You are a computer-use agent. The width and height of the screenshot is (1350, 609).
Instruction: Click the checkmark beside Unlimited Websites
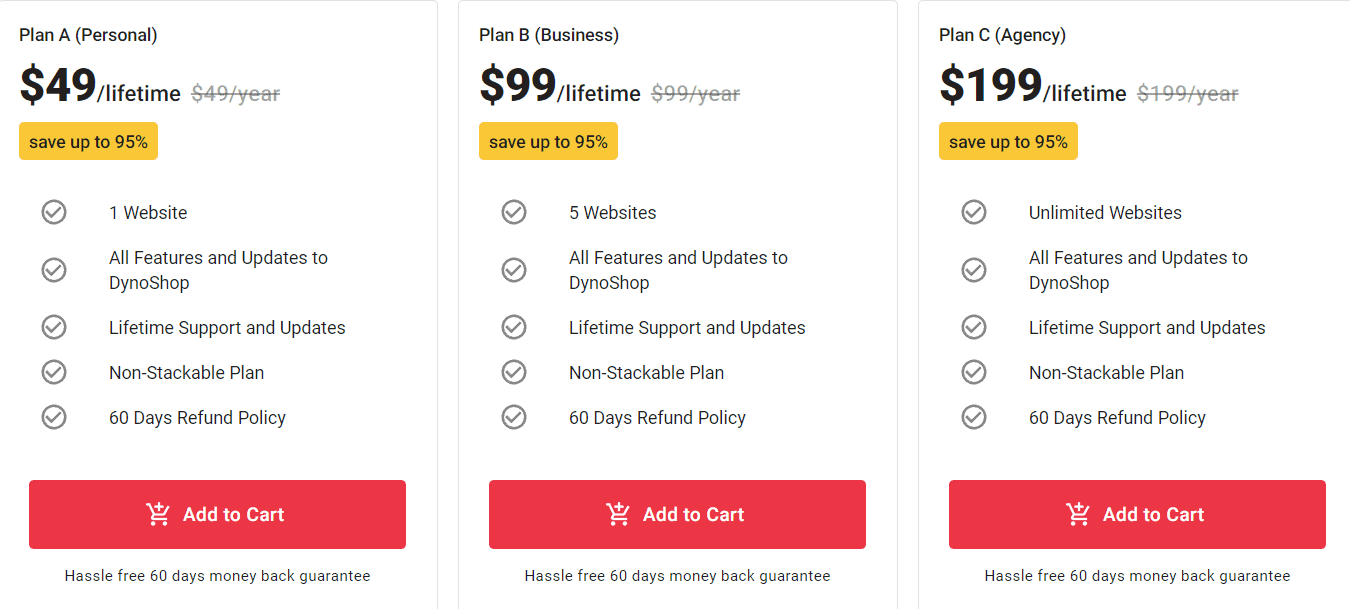(x=974, y=212)
